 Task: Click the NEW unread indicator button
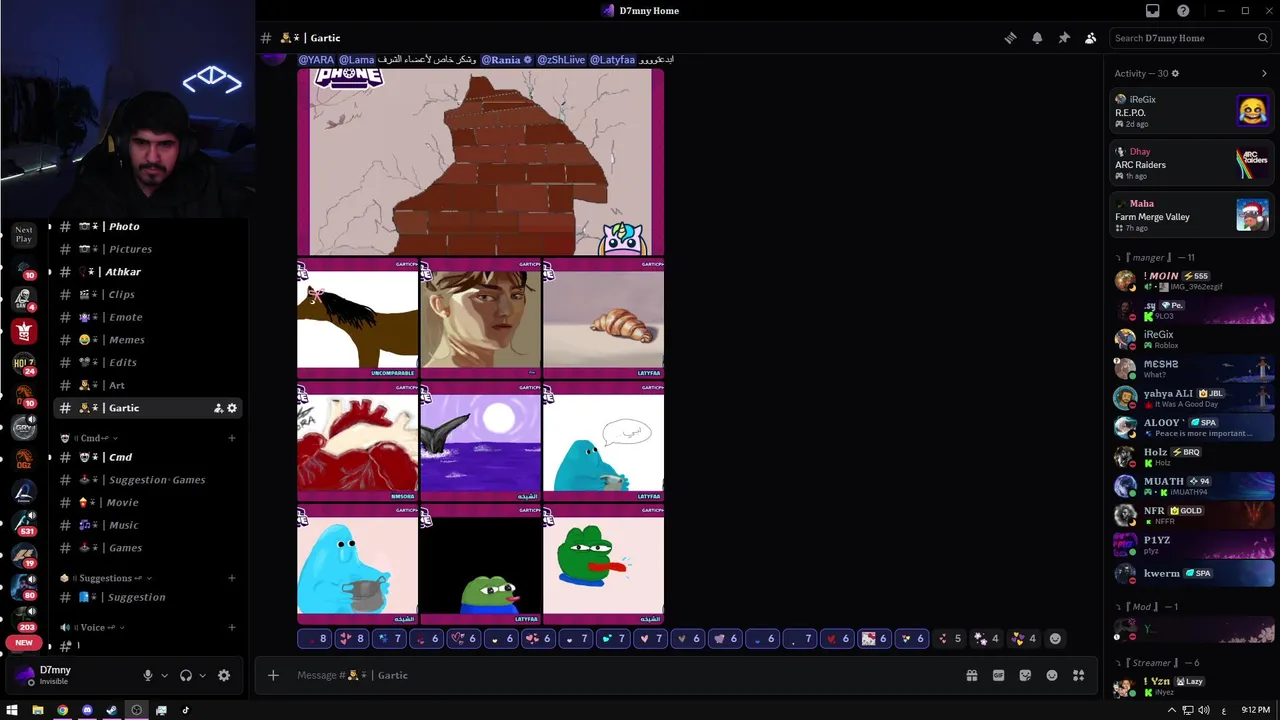[24, 643]
